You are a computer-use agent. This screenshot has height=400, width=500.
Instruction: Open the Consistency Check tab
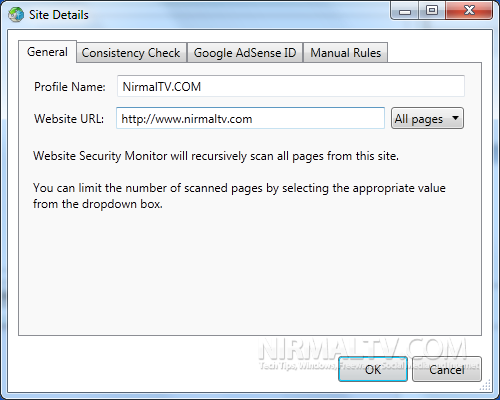click(131, 53)
